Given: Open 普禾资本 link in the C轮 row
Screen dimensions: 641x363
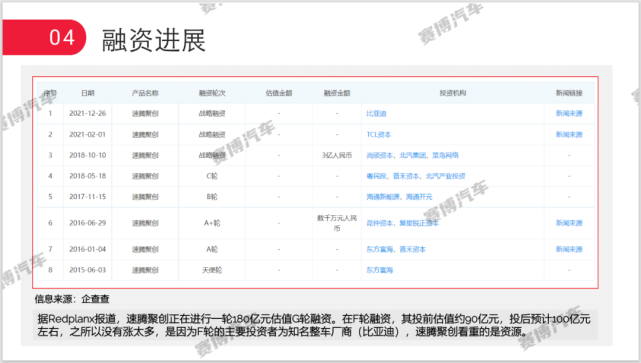Looking at the screenshot, I should 406,176.
